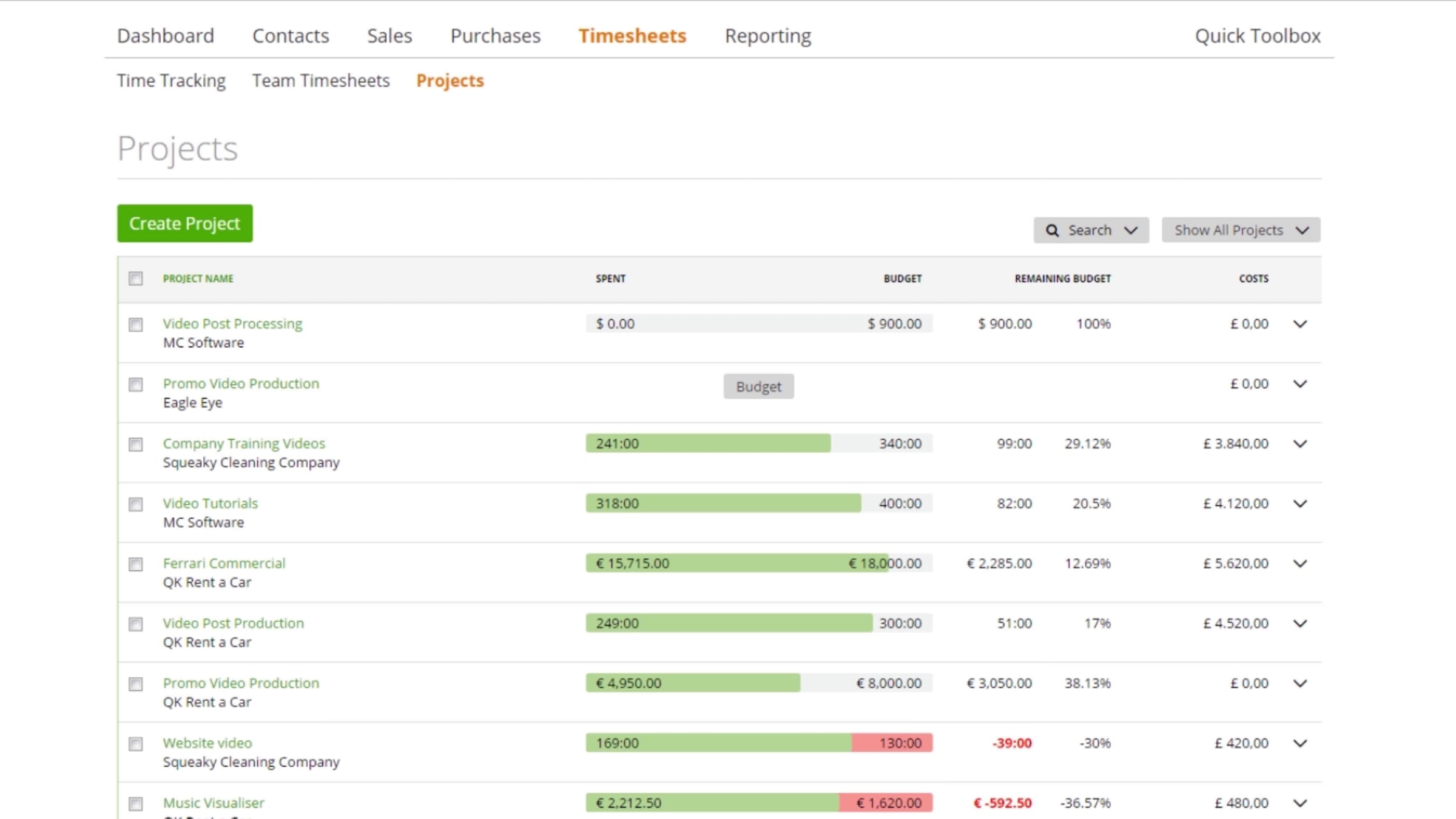The width and height of the screenshot is (1456, 819).
Task: Expand the Company Training Videos row chevron
Action: (x=1299, y=443)
